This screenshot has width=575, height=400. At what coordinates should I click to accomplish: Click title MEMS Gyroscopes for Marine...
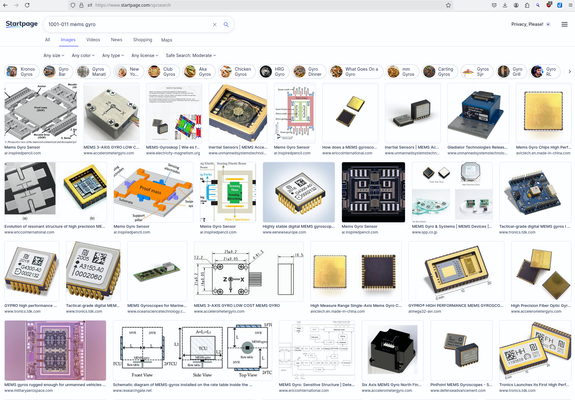coord(157,305)
